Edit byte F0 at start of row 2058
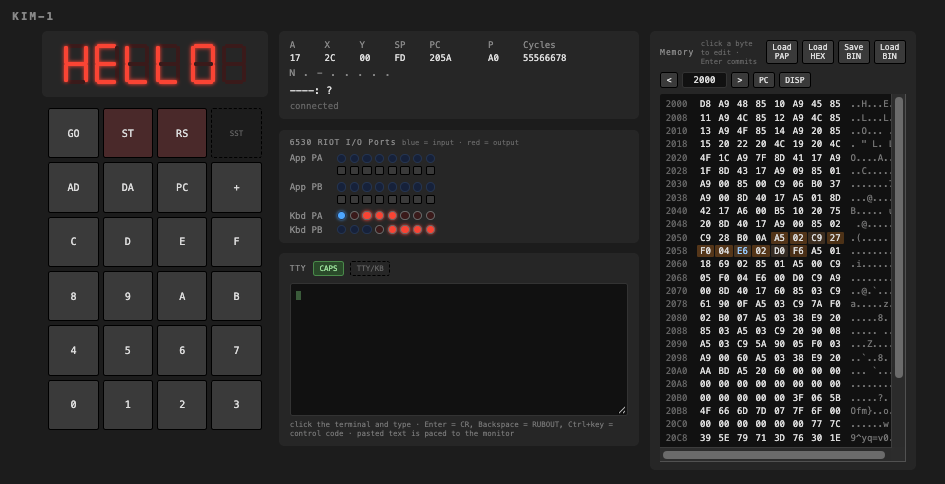The width and height of the screenshot is (945, 484). (705, 250)
